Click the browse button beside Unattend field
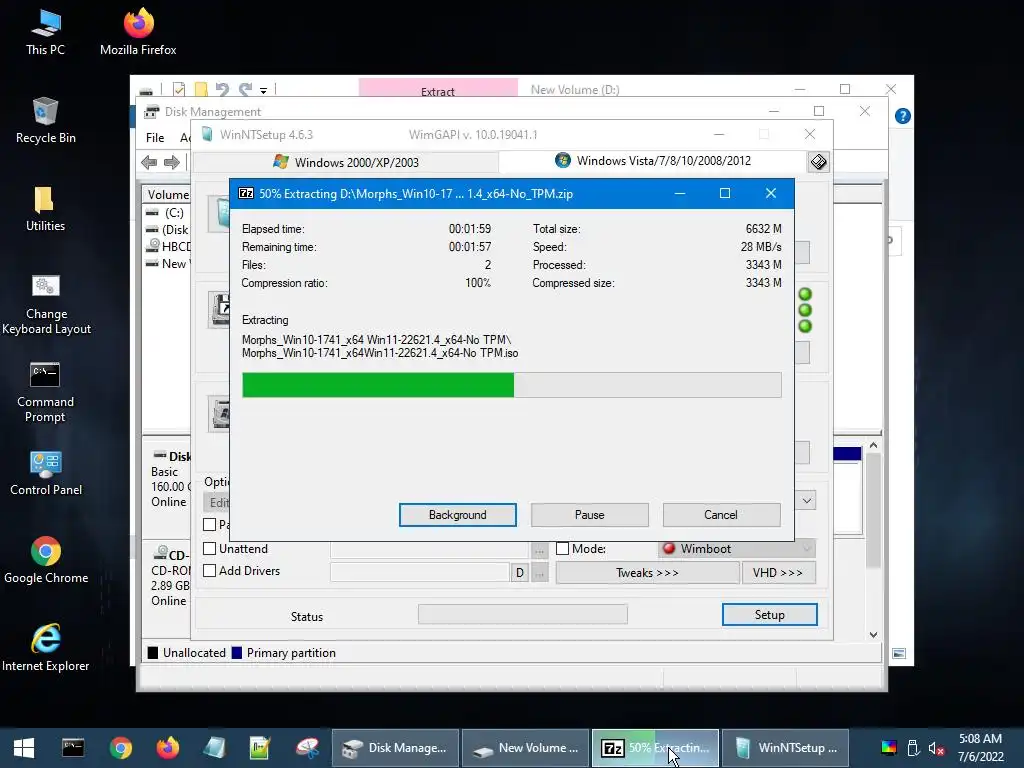 (539, 549)
